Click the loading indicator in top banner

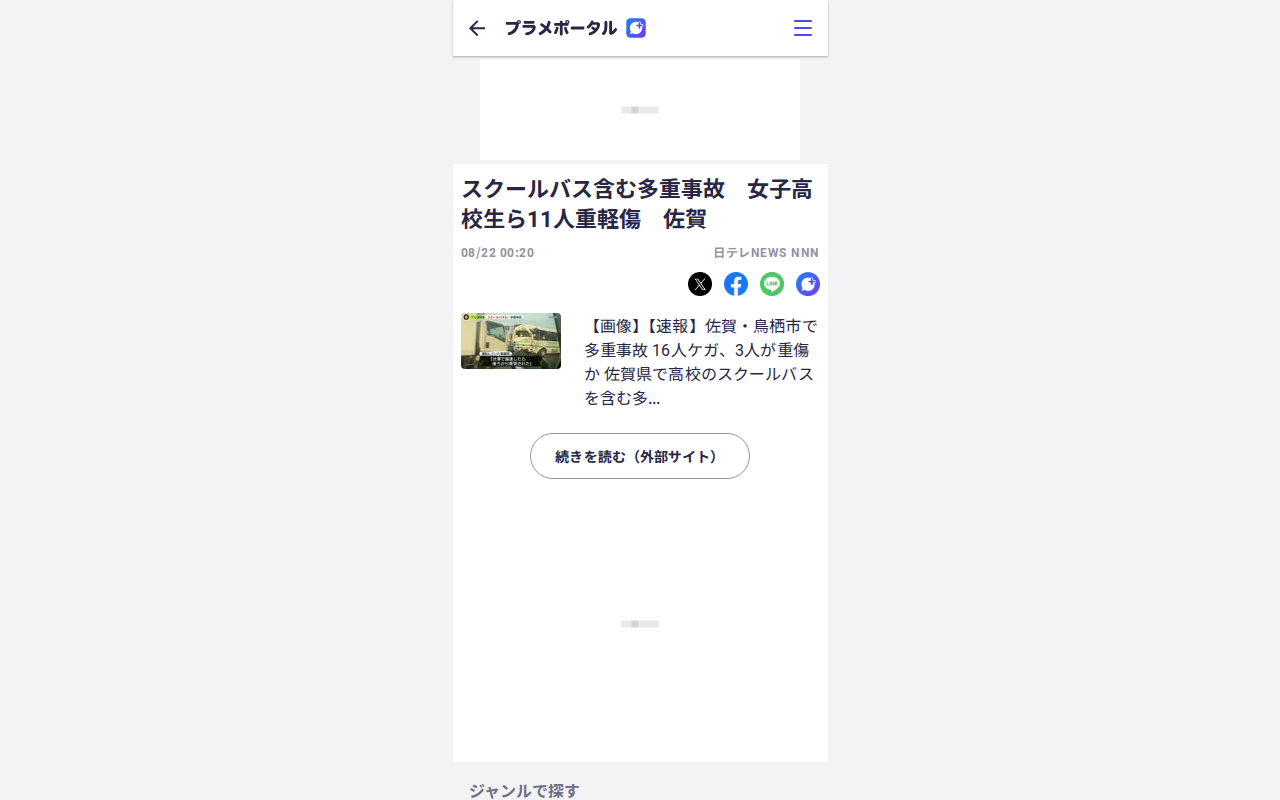point(640,110)
